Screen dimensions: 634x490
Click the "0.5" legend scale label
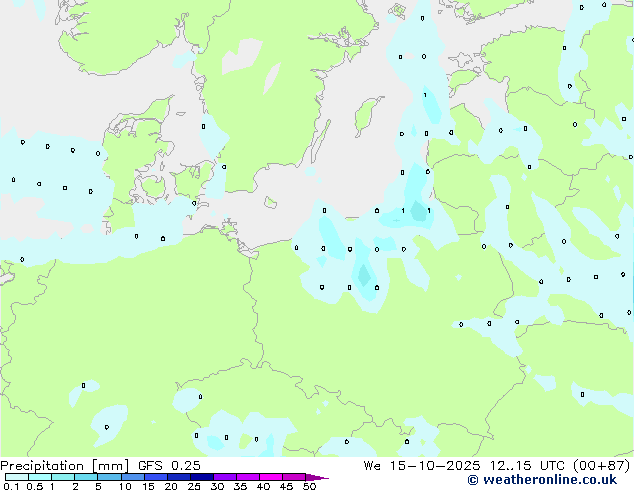coord(35,486)
